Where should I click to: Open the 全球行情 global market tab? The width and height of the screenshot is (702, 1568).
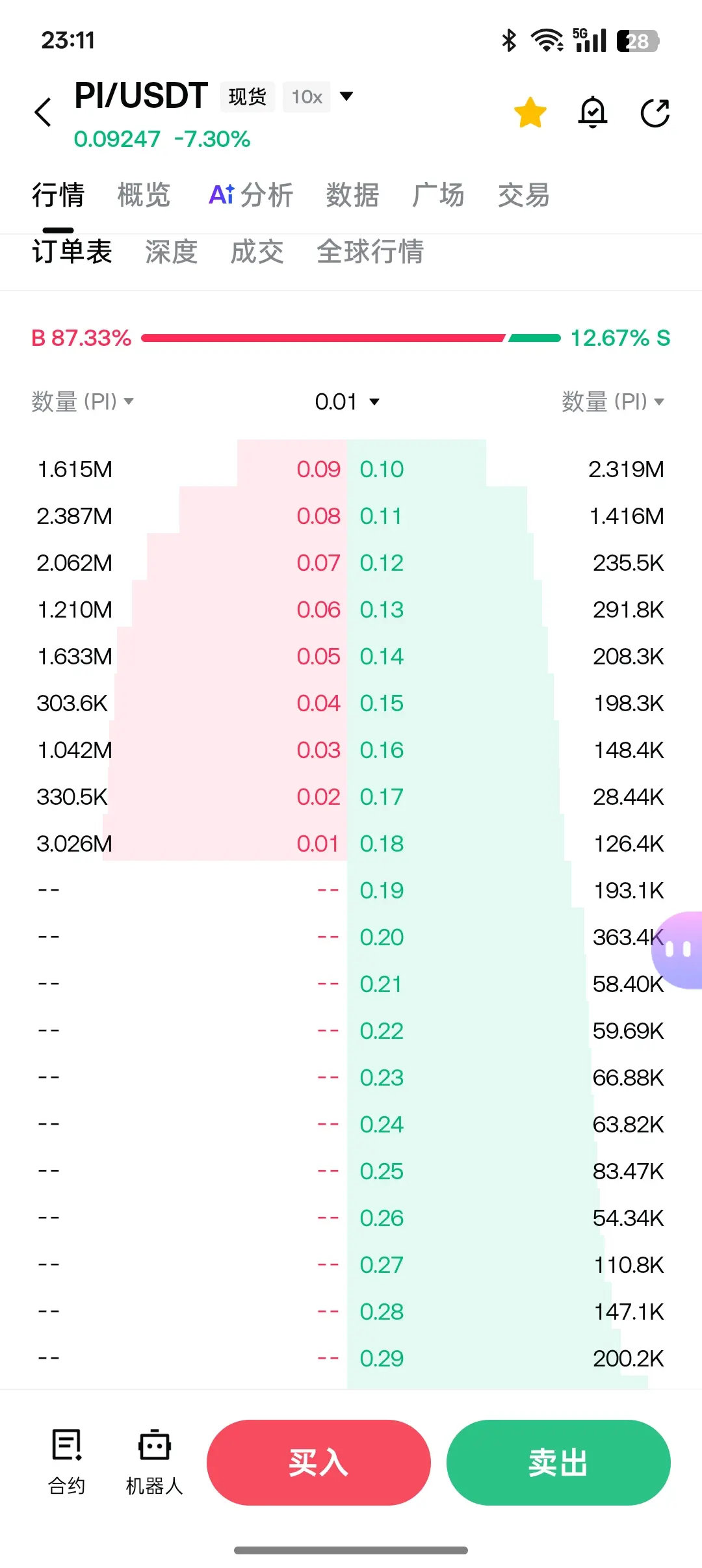[370, 252]
